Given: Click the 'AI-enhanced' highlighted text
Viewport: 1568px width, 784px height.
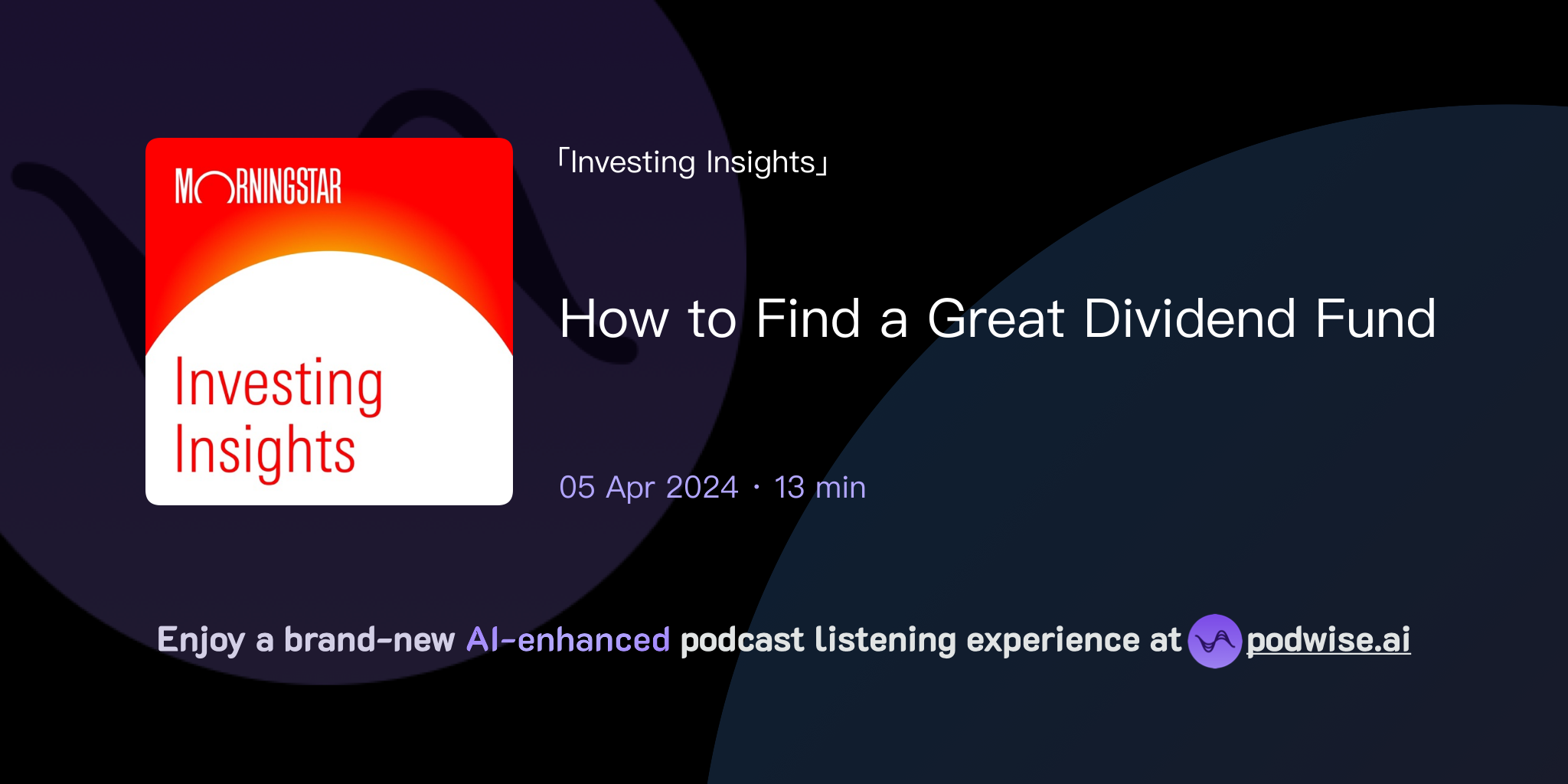Looking at the screenshot, I should [567, 640].
